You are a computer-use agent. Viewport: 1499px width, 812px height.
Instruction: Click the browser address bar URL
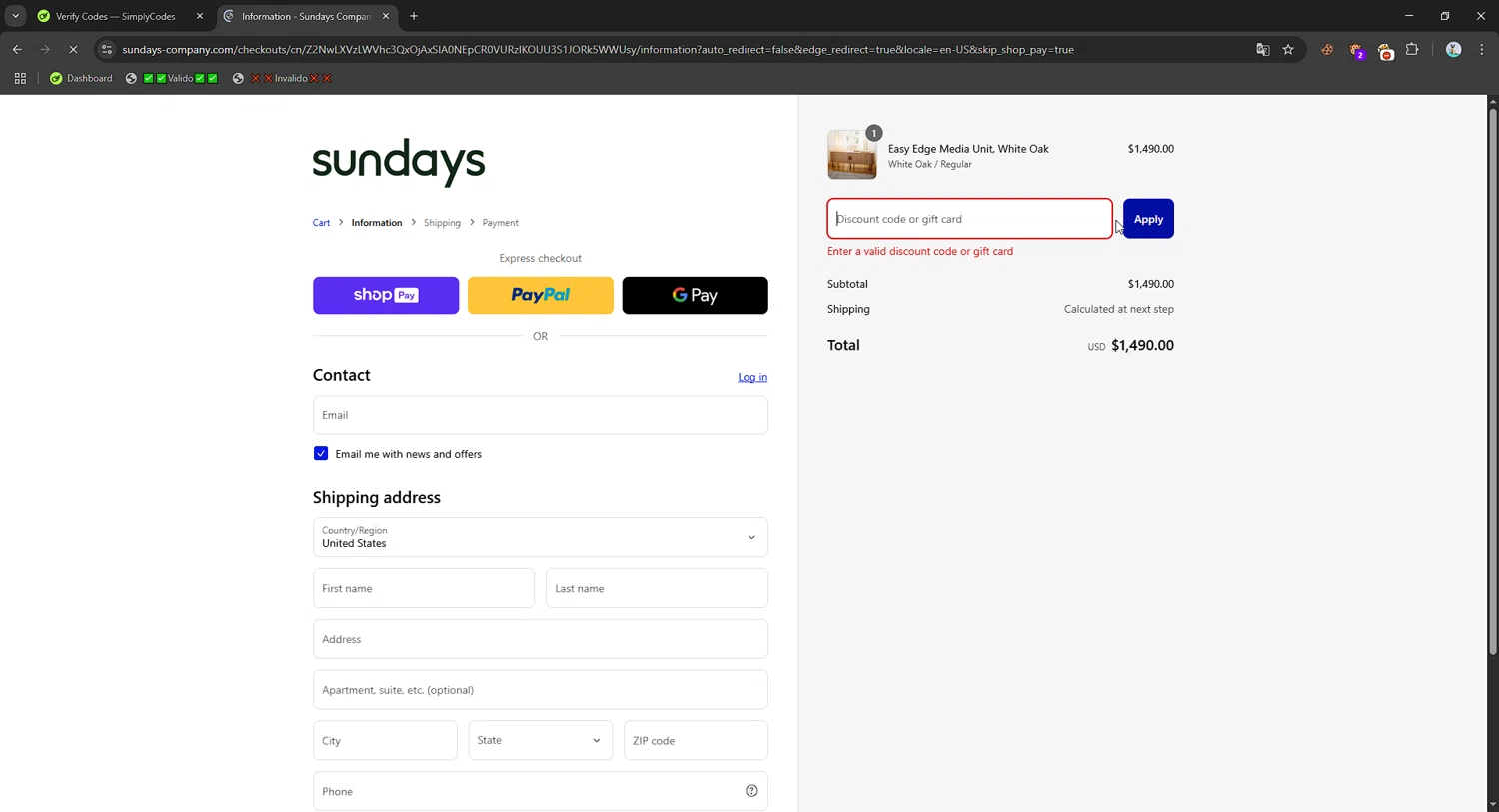[598, 49]
